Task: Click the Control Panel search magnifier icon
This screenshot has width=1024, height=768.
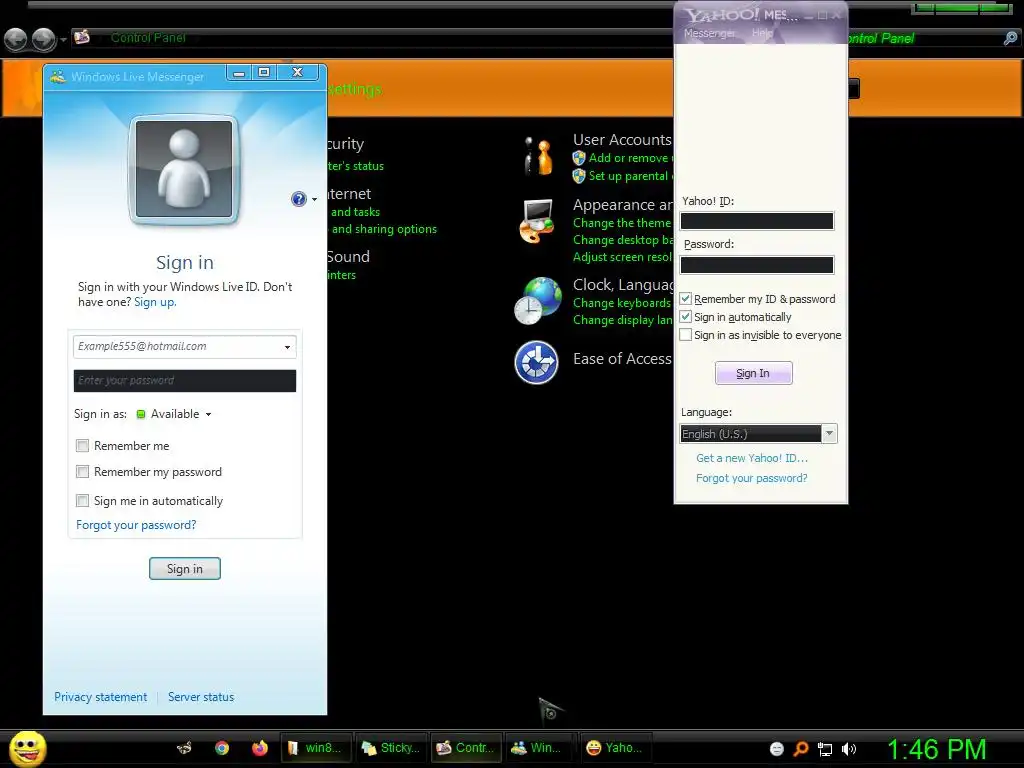Action: click(x=1010, y=39)
